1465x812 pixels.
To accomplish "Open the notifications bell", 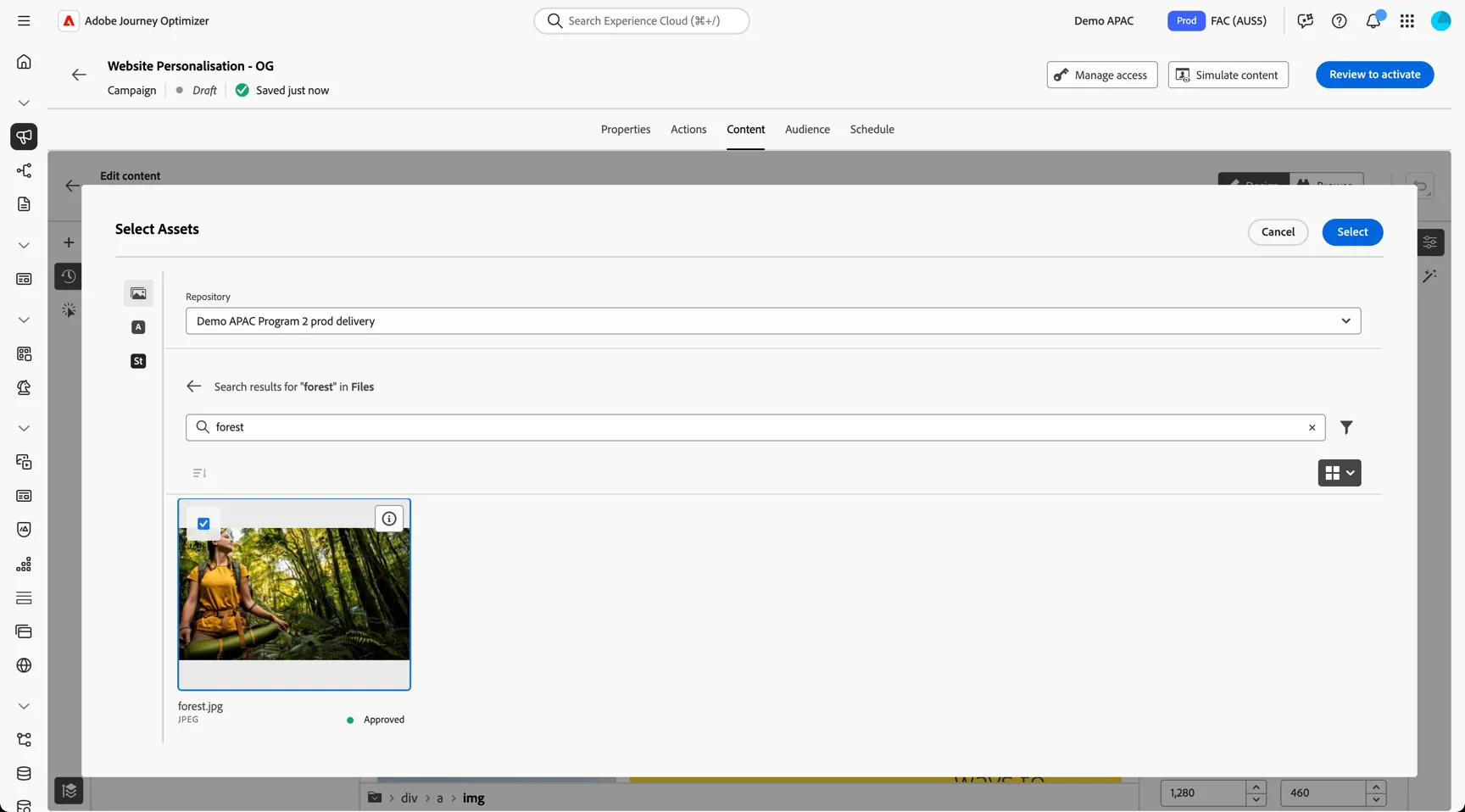I will pyautogui.click(x=1373, y=21).
